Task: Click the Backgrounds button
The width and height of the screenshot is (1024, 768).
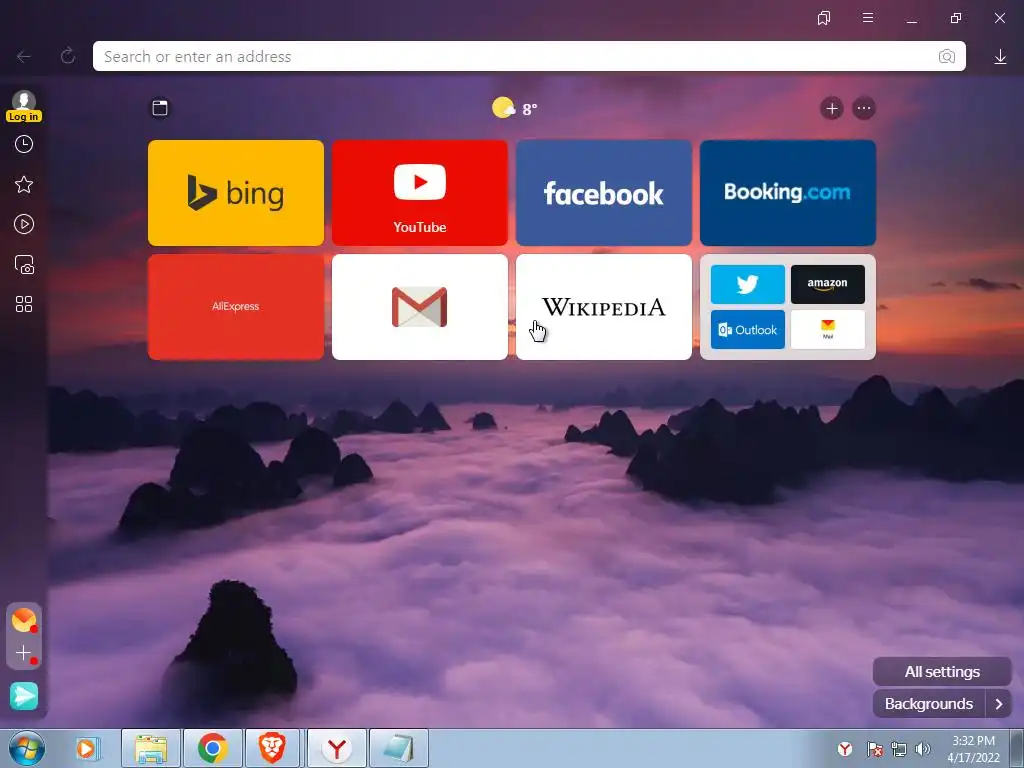Action: click(929, 704)
